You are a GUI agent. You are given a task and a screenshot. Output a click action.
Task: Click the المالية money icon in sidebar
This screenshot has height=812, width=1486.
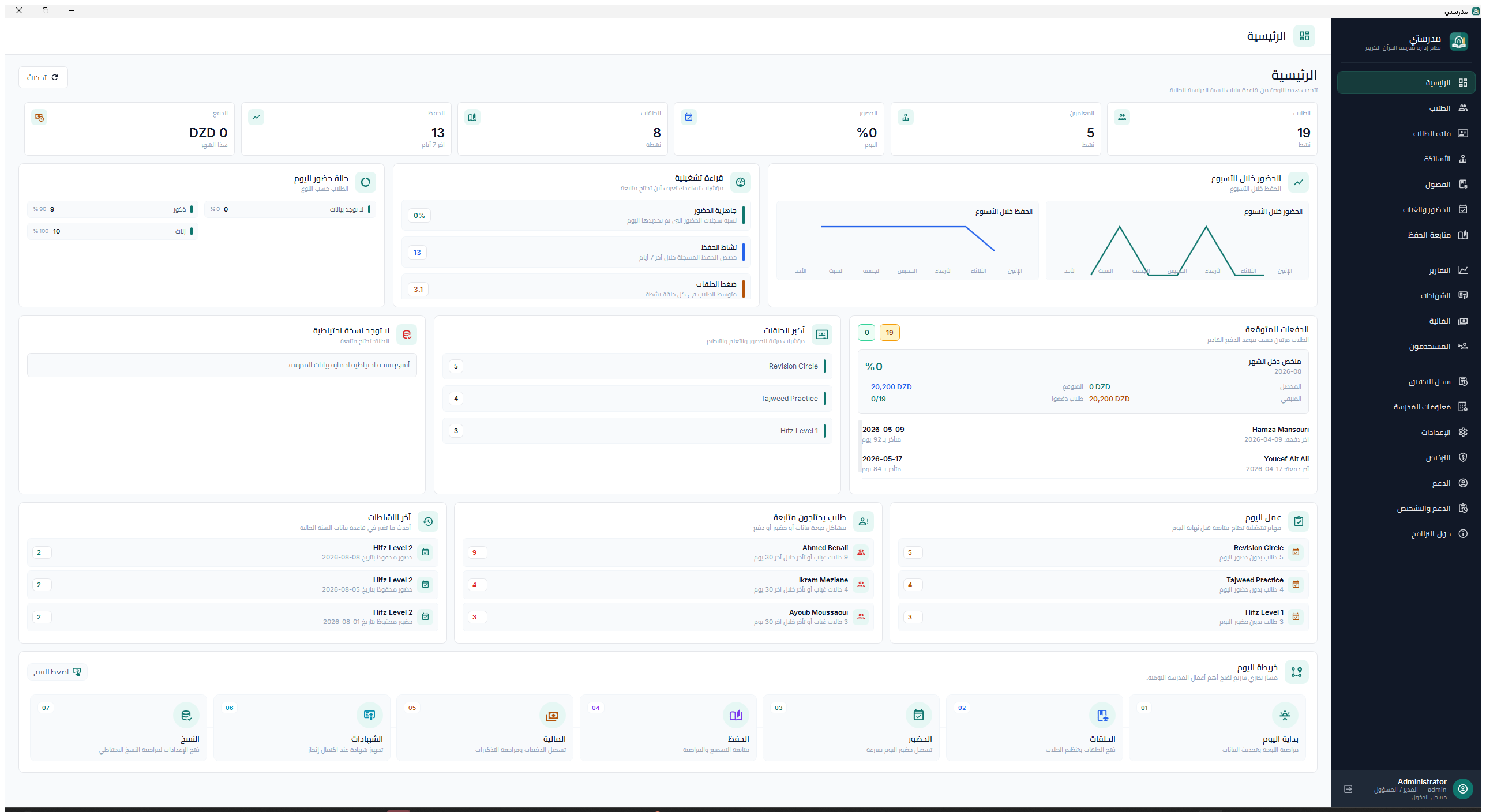(1463, 321)
